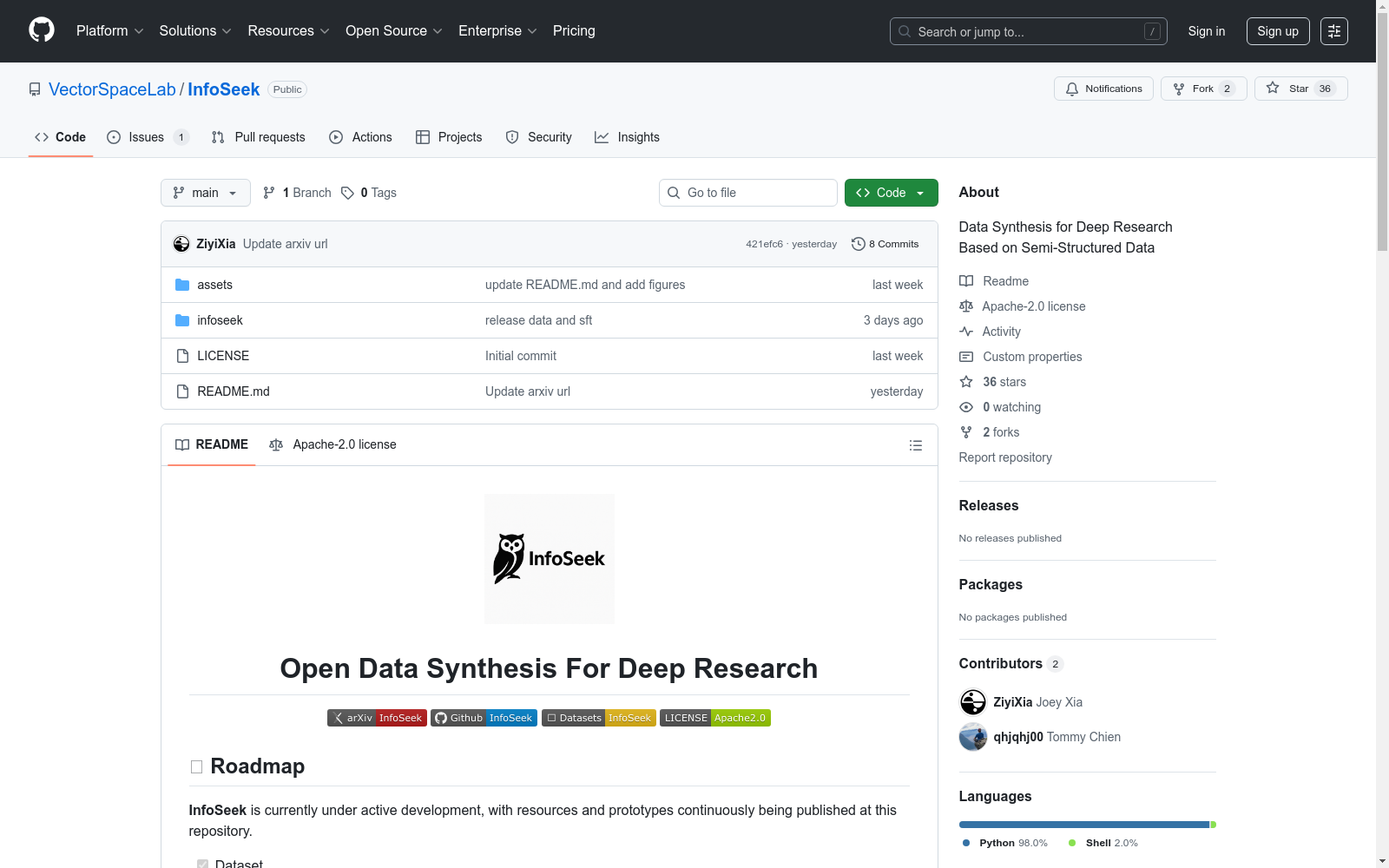Viewport: 1389px width, 868px height.
Task: Click qhjqhj00's avatar under Contributors
Action: point(973,737)
